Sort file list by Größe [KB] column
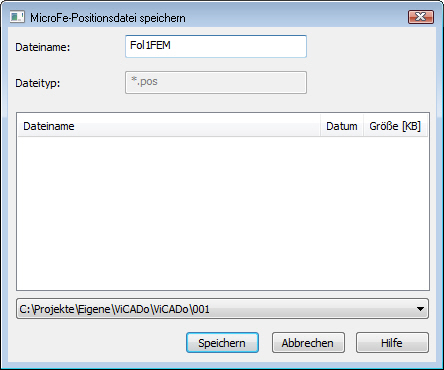The width and height of the screenshot is (444, 370). [x=395, y=126]
